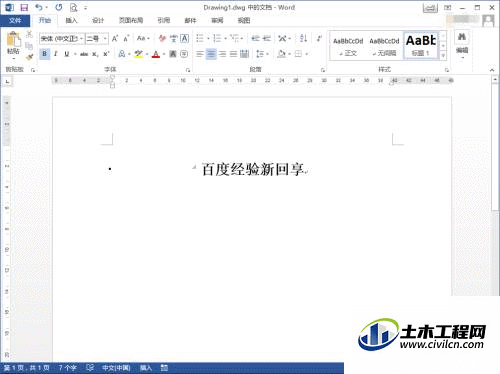Switch to the 设计 design tab
500x374 pixels.
(98, 21)
